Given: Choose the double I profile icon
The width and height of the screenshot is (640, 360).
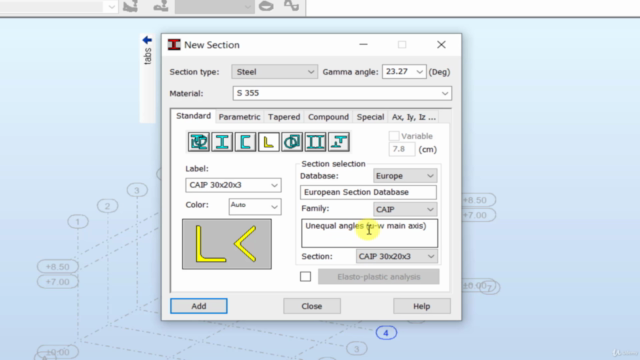Looking at the screenshot, I should tap(315, 142).
